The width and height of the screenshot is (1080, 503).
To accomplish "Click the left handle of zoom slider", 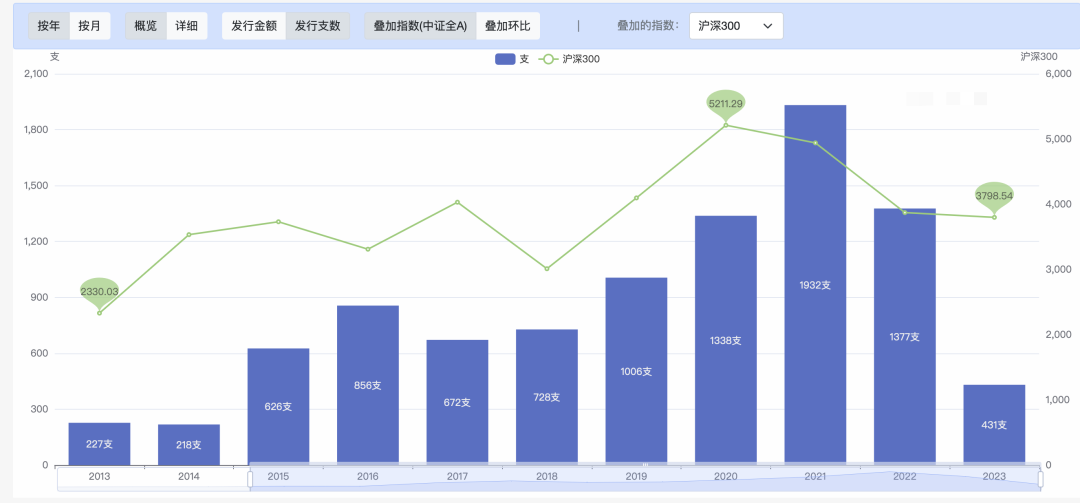I will 250,480.
